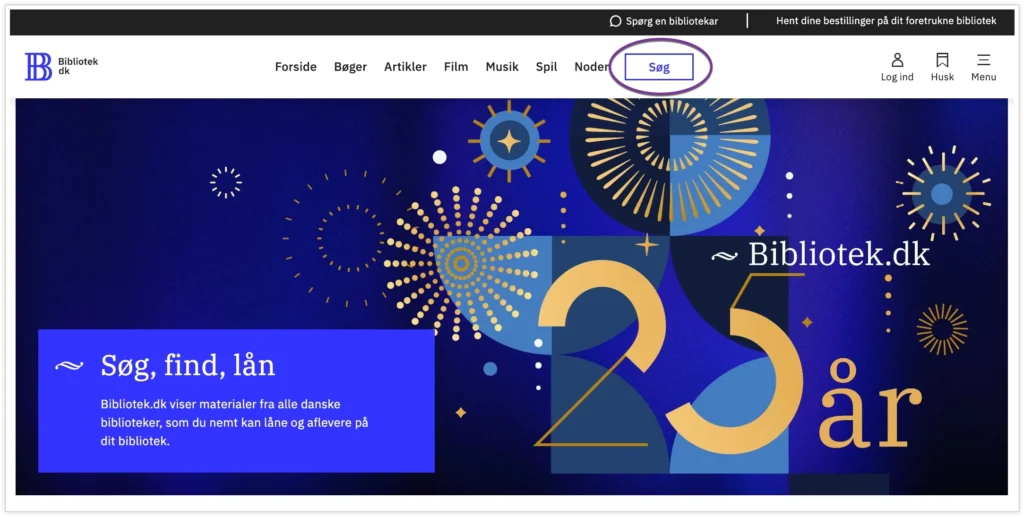The height and width of the screenshot is (517, 1024).
Task: Open the Spil category
Action: click(546, 67)
